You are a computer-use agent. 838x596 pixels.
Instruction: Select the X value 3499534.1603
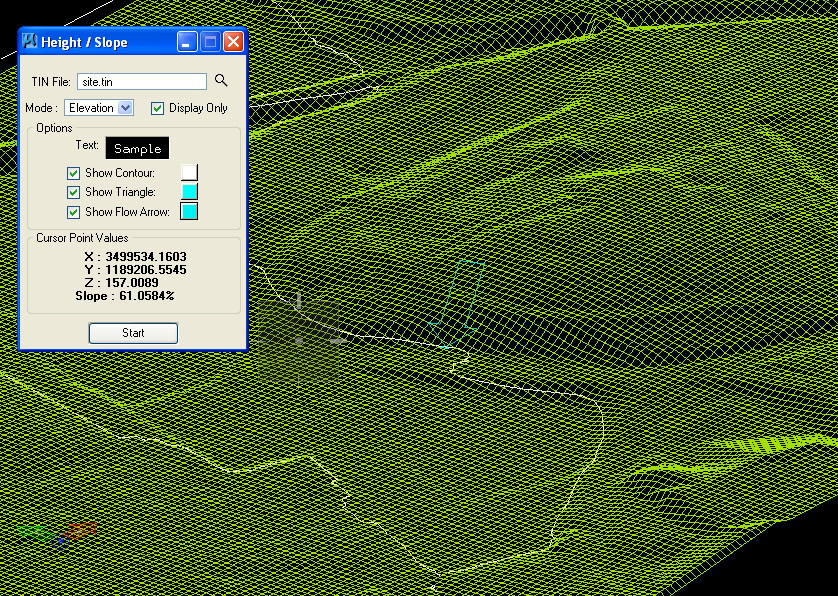(146, 257)
